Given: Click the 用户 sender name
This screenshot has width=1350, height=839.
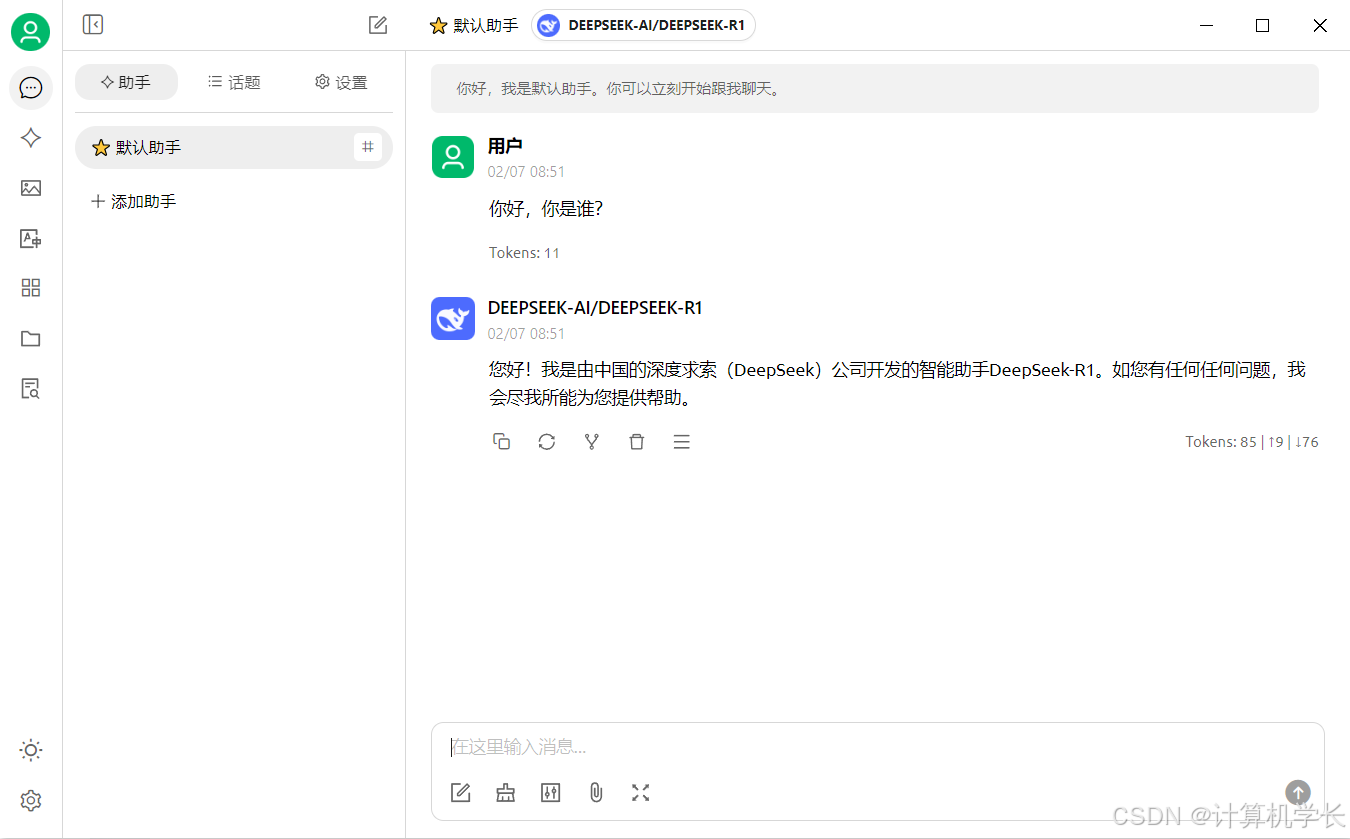Looking at the screenshot, I should coord(505,146).
